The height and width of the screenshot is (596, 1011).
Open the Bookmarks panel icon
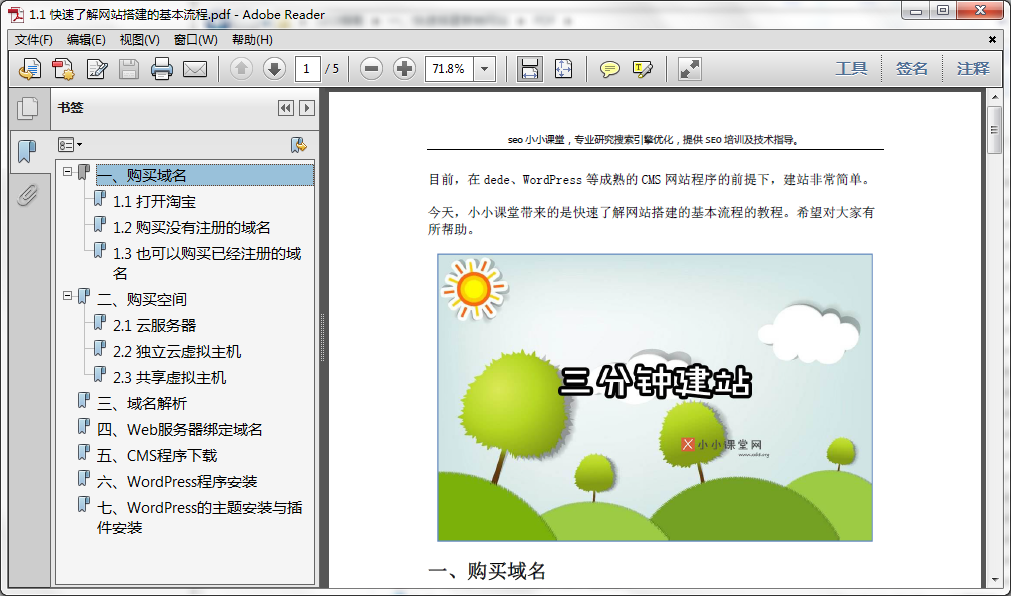click(27, 152)
